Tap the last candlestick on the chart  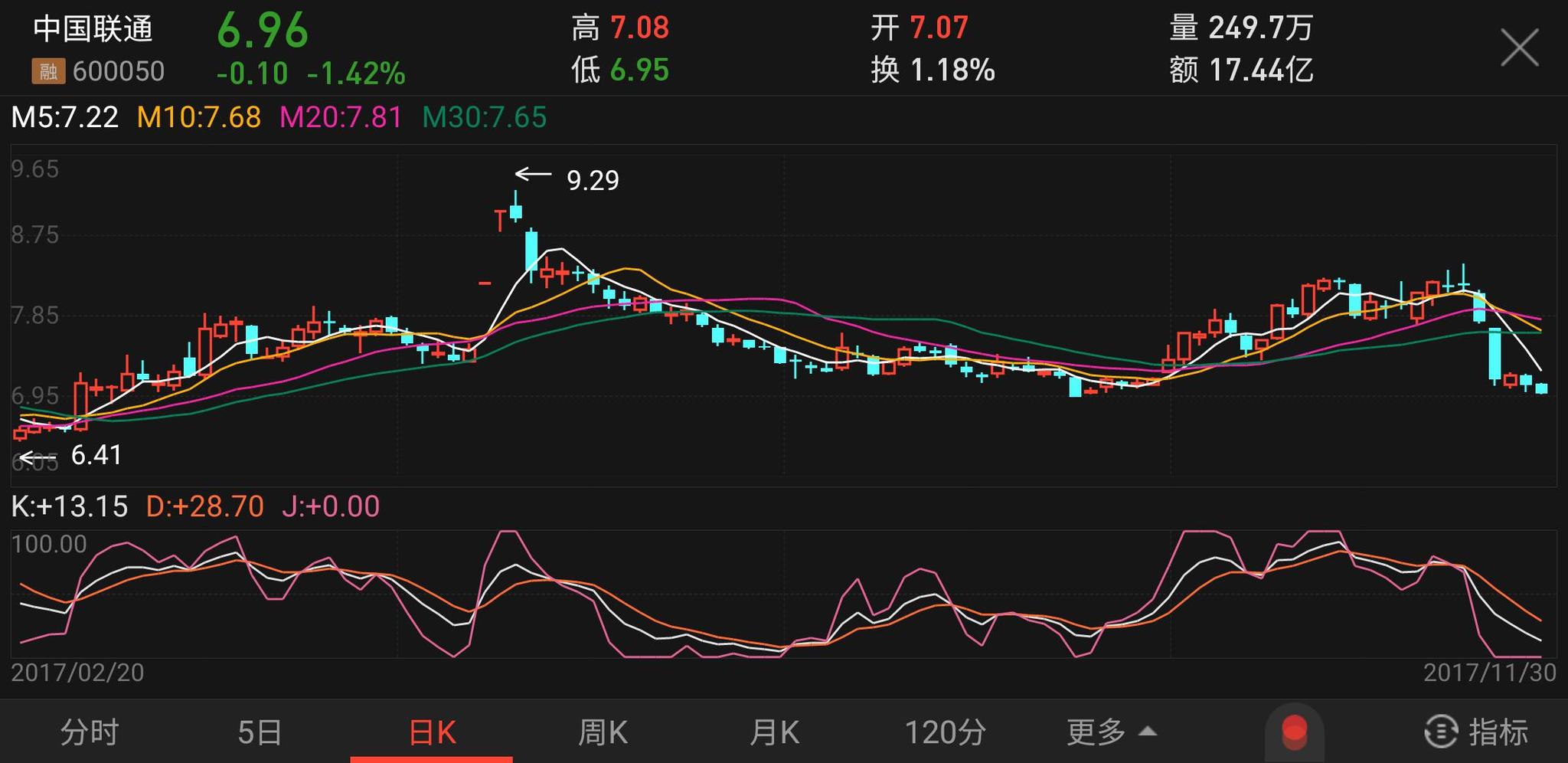(1541, 388)
